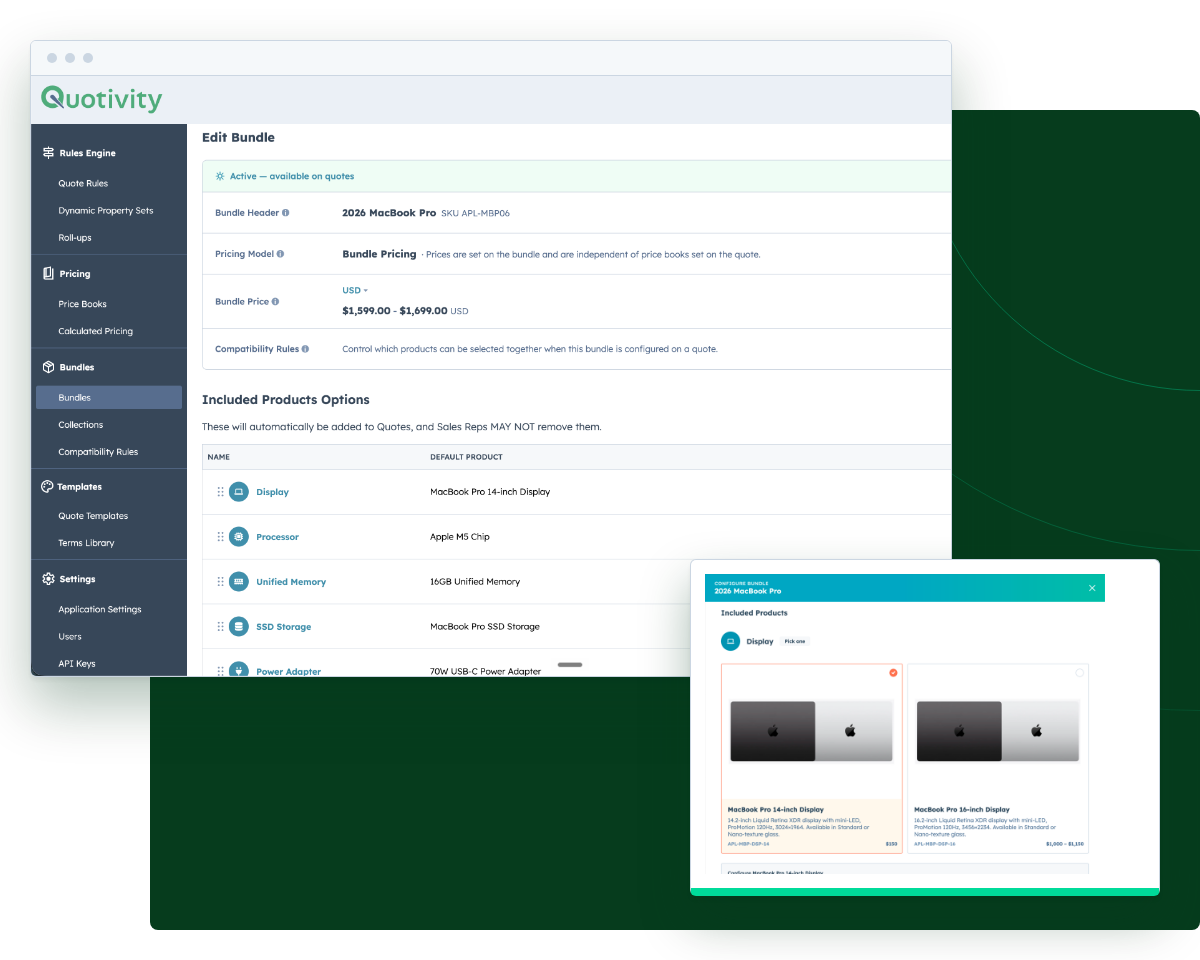Open Users in sidebar
This screenshot has width=1200, height=960.
pos(70,636)
